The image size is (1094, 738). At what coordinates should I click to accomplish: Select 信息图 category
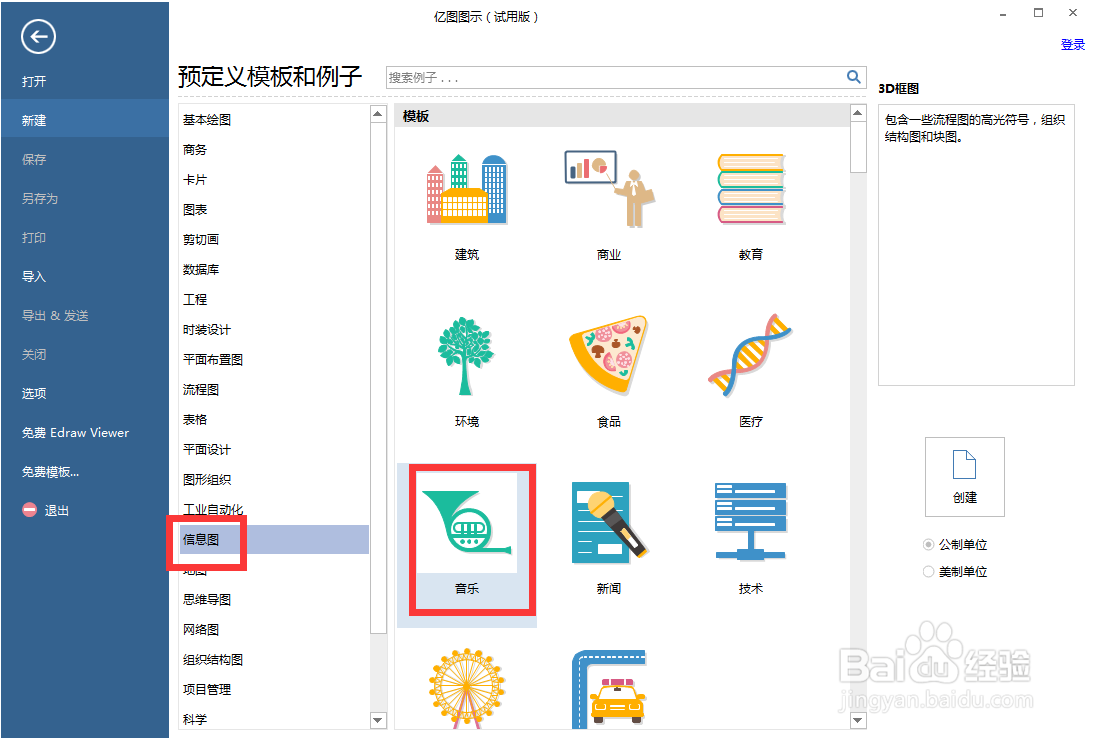tap(274, 540)
